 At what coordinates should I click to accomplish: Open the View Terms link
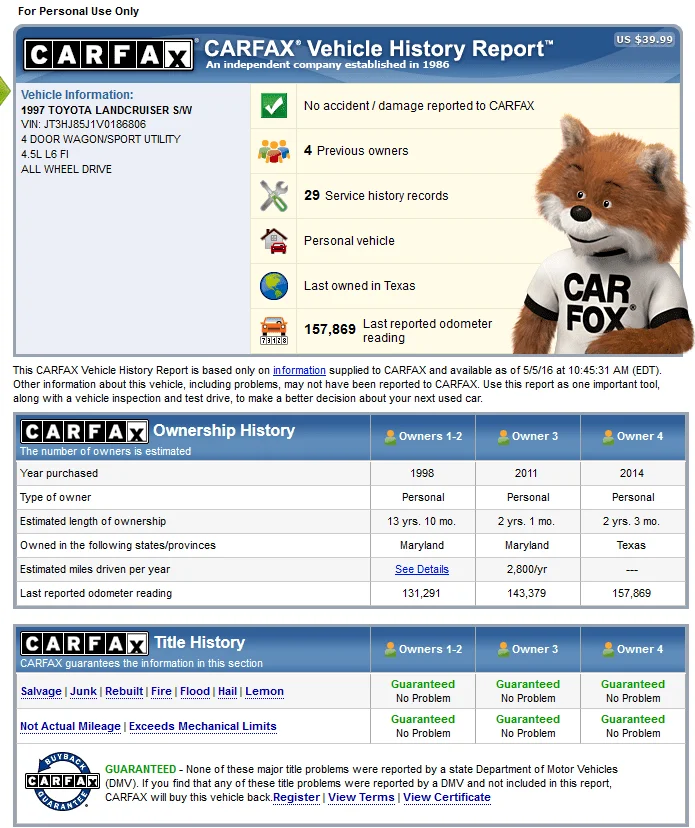pyautogui.click(x=361, y=797)
